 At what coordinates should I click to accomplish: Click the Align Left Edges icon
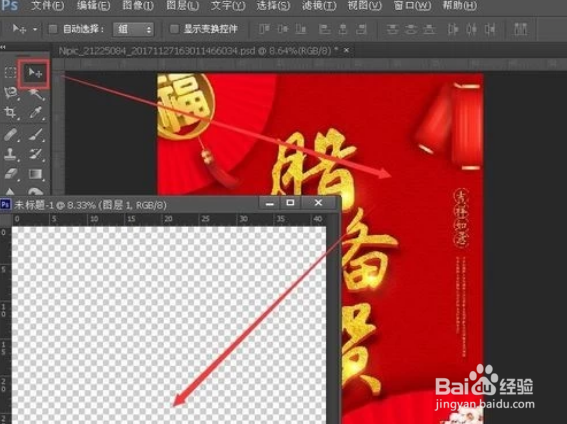click(x=324, y=29)
